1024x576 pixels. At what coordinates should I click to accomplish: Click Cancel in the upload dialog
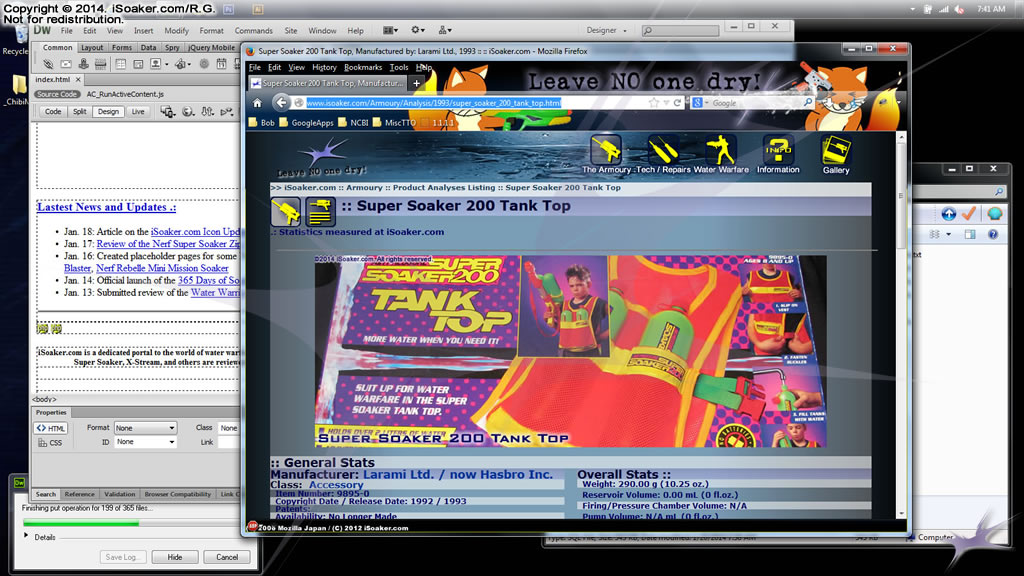(x=227, y=557)
